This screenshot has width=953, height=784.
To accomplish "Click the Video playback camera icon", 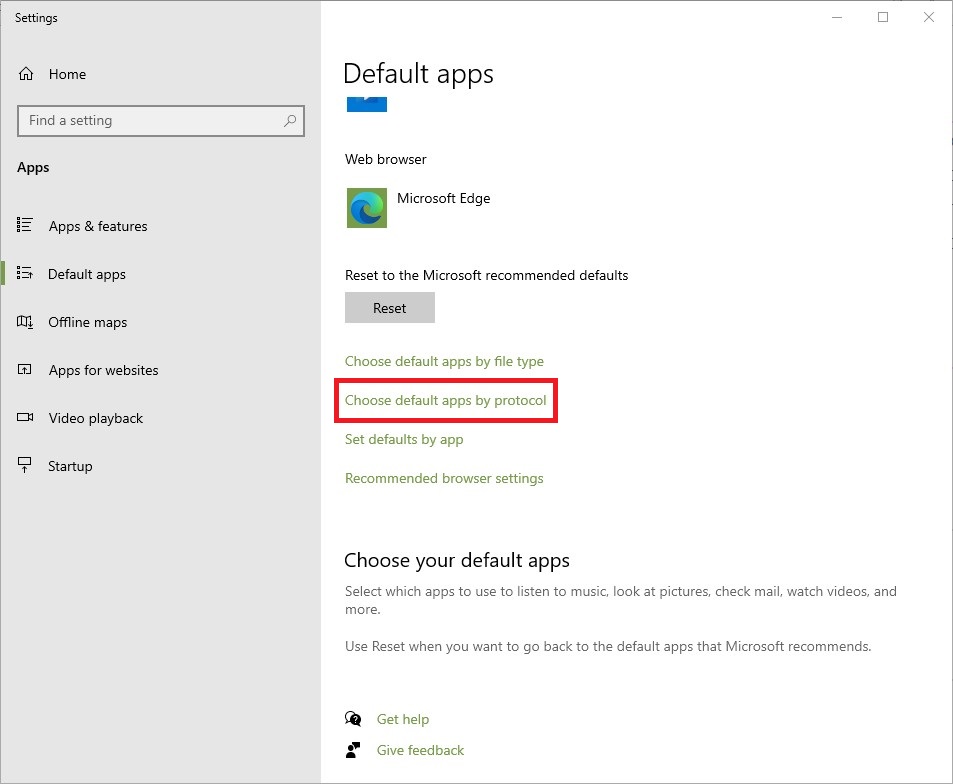I will tap(25, 418).
